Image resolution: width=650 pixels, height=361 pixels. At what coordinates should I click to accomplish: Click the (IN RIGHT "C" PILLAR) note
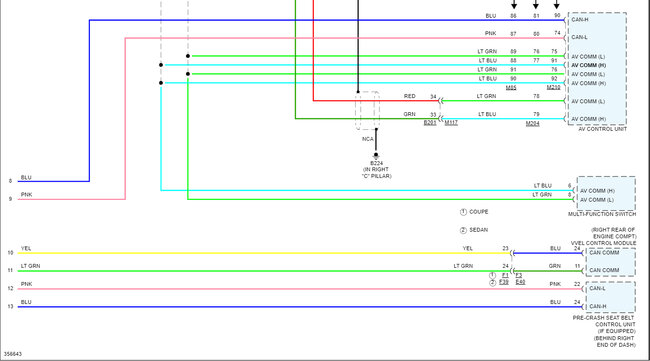click(x=376, y=173)
